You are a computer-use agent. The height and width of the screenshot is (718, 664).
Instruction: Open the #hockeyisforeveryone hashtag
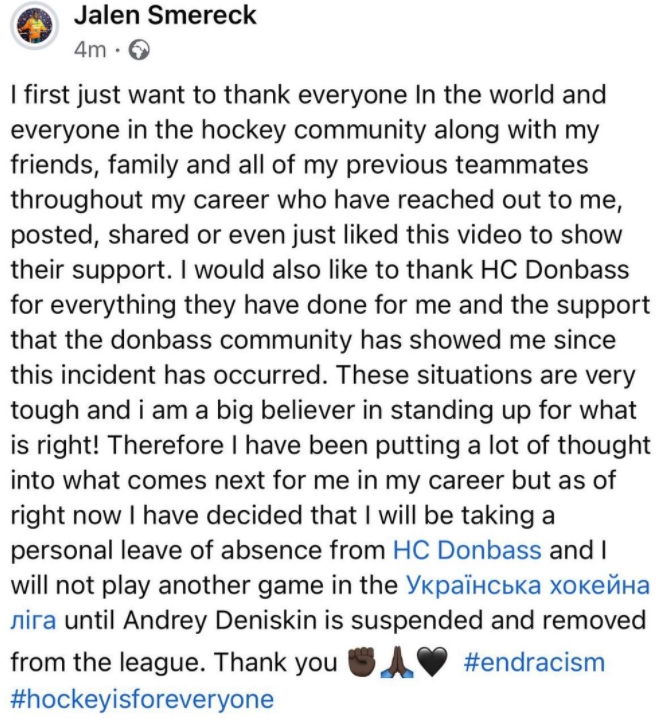tap(142, 699)
